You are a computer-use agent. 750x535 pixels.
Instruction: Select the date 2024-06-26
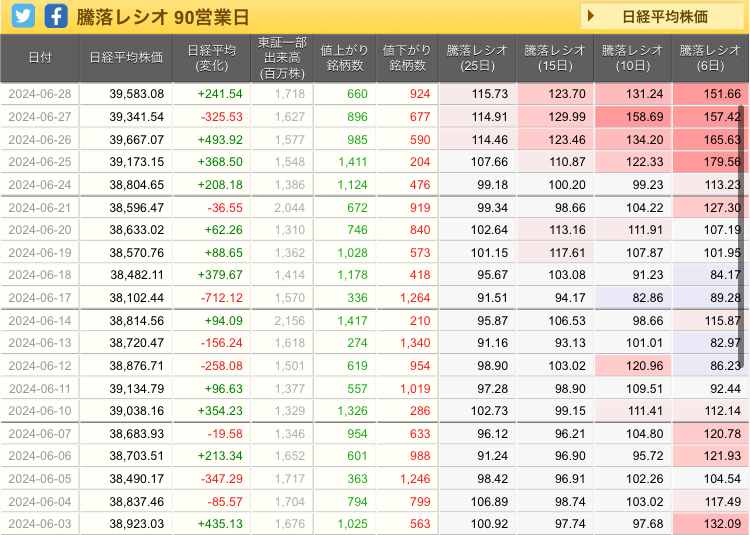(40, 140)
